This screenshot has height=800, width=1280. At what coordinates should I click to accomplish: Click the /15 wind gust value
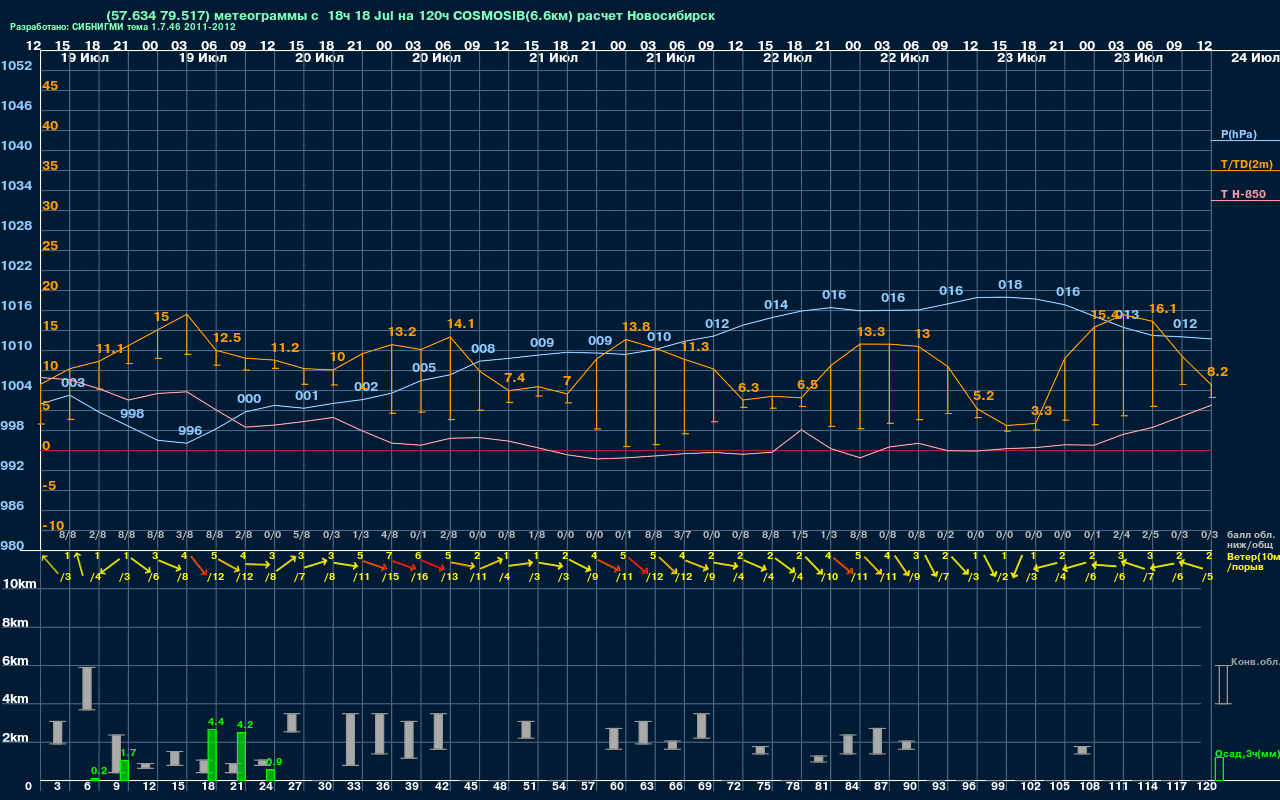click(x=391, y=576)
